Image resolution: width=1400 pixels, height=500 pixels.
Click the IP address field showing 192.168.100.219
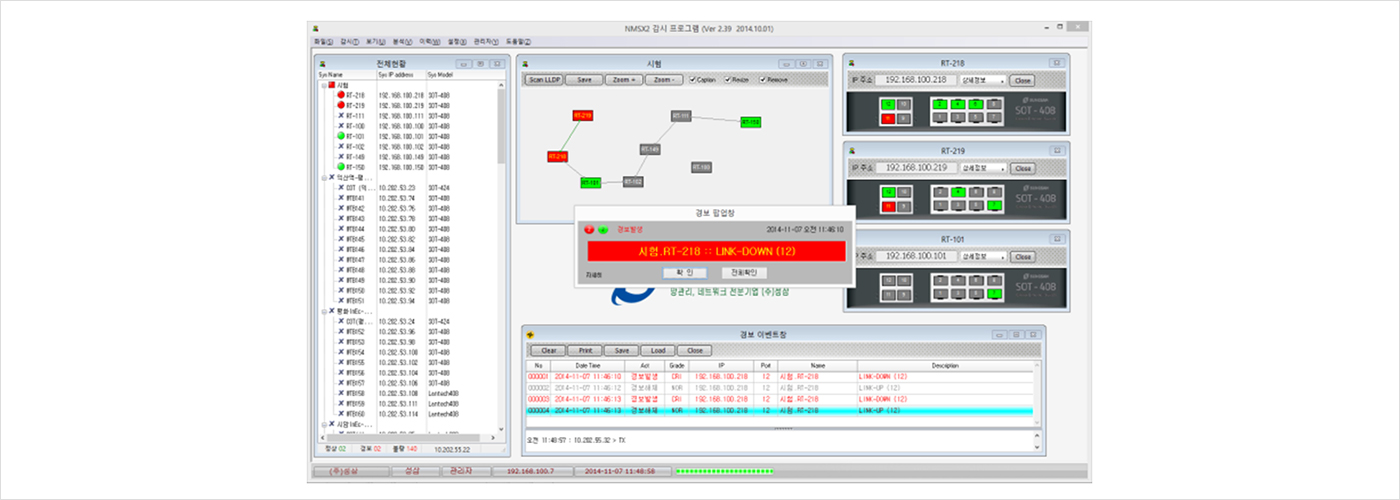click(x=916, y=168)
